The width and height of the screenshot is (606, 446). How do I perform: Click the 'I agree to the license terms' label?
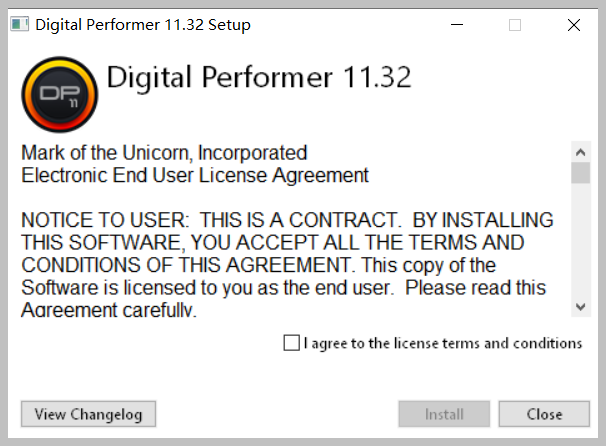coord(443,343)
